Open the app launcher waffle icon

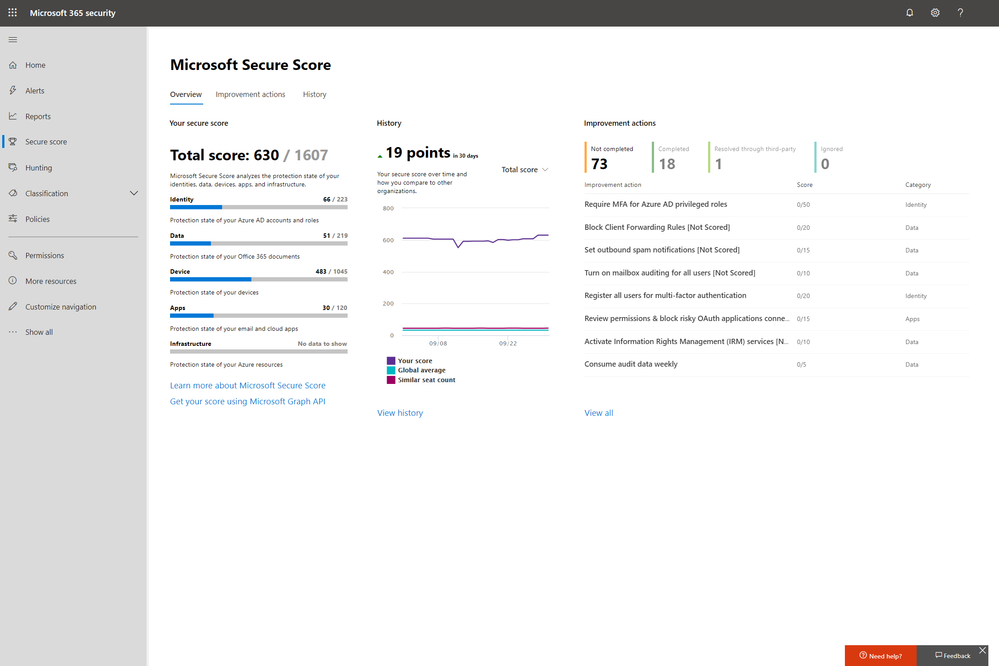[12, 13]
